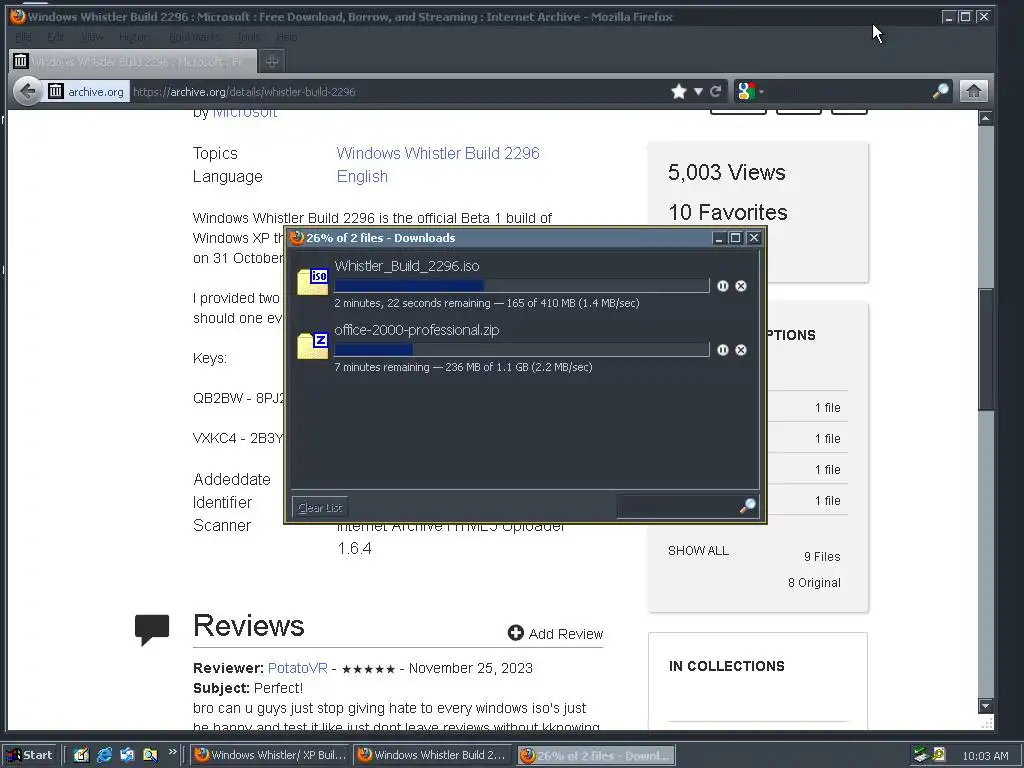Open the View menu
The height and width of the screenshot is (768, 1024).
[x=92, y=37]
